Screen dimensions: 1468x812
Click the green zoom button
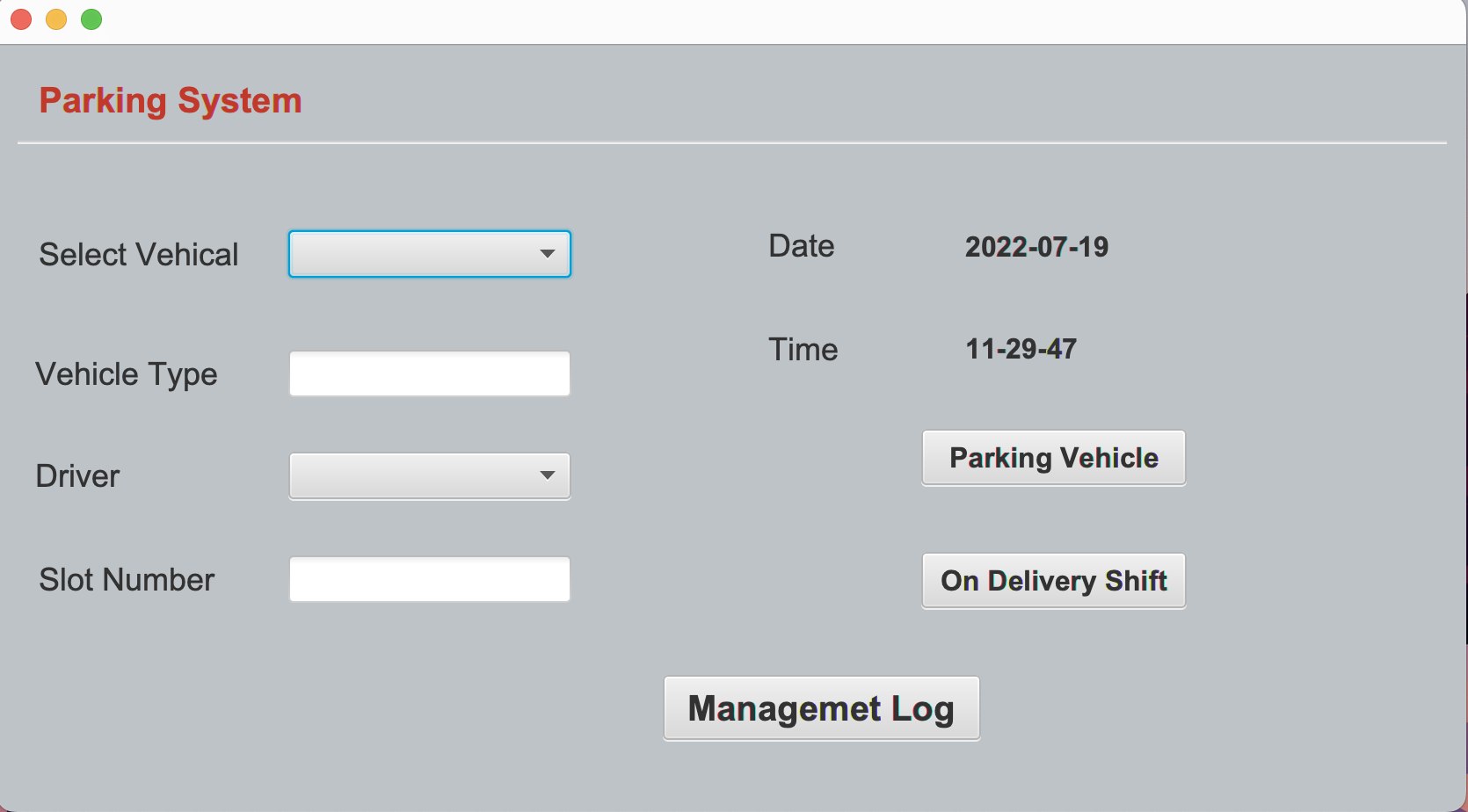[91, 18]
